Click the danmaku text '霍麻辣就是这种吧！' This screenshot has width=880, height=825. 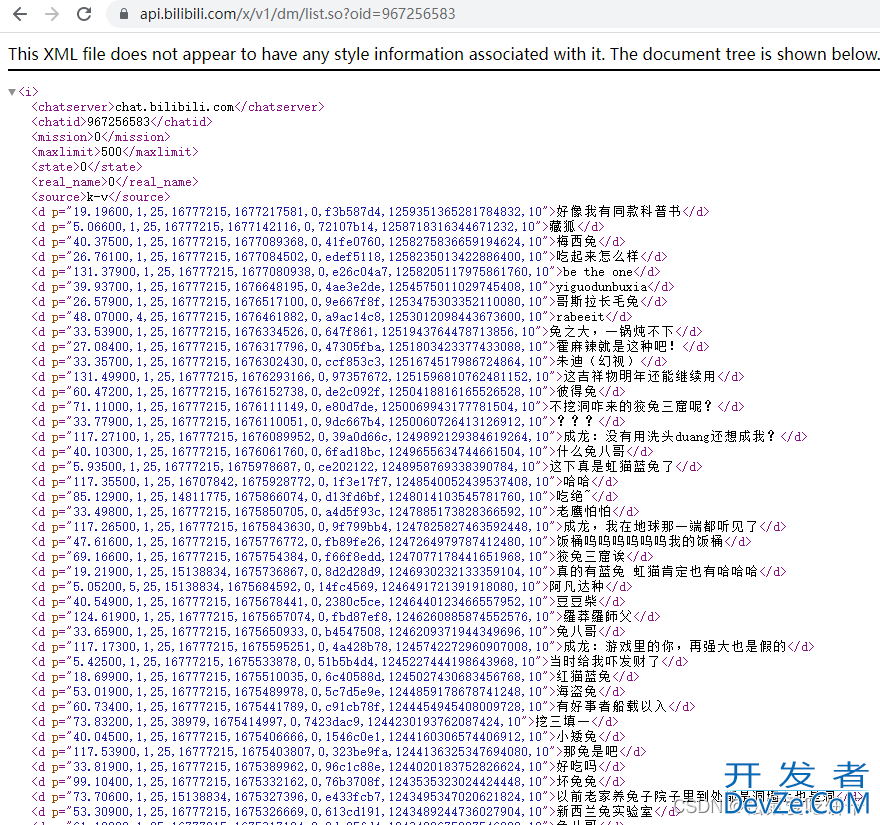pyautogui.click(x=615, y=347)
